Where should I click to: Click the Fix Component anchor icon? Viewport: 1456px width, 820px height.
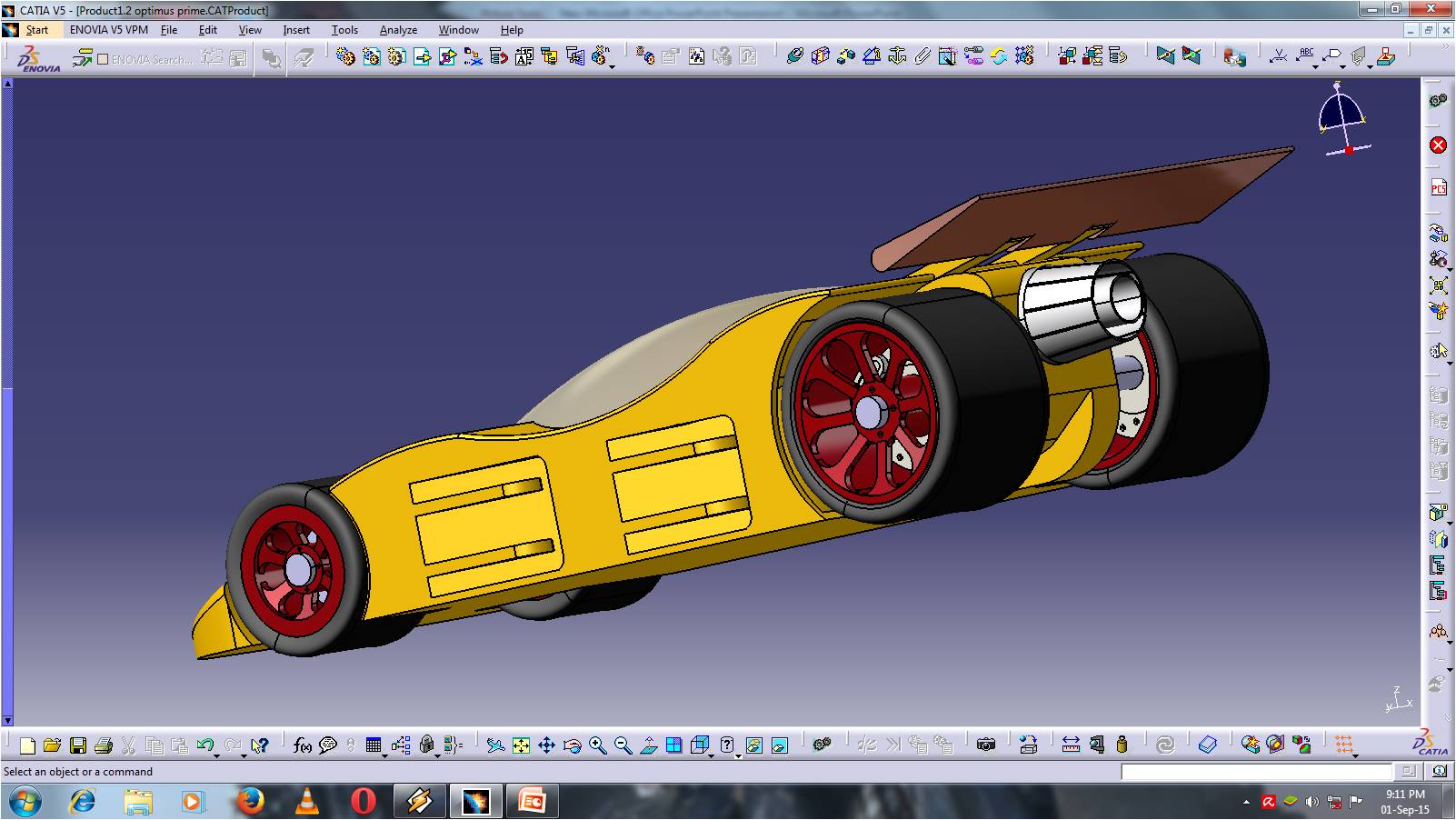point(896,56)
